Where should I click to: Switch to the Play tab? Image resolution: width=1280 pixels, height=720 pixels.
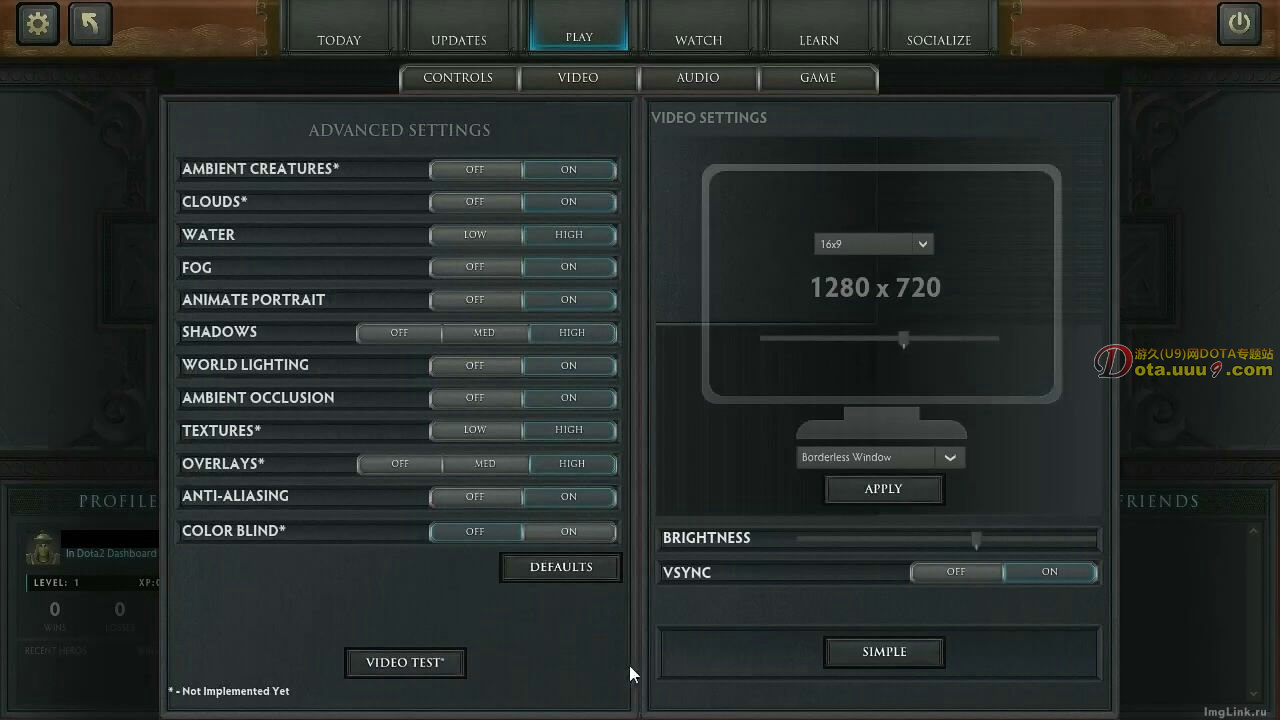(x=579, y=25)
